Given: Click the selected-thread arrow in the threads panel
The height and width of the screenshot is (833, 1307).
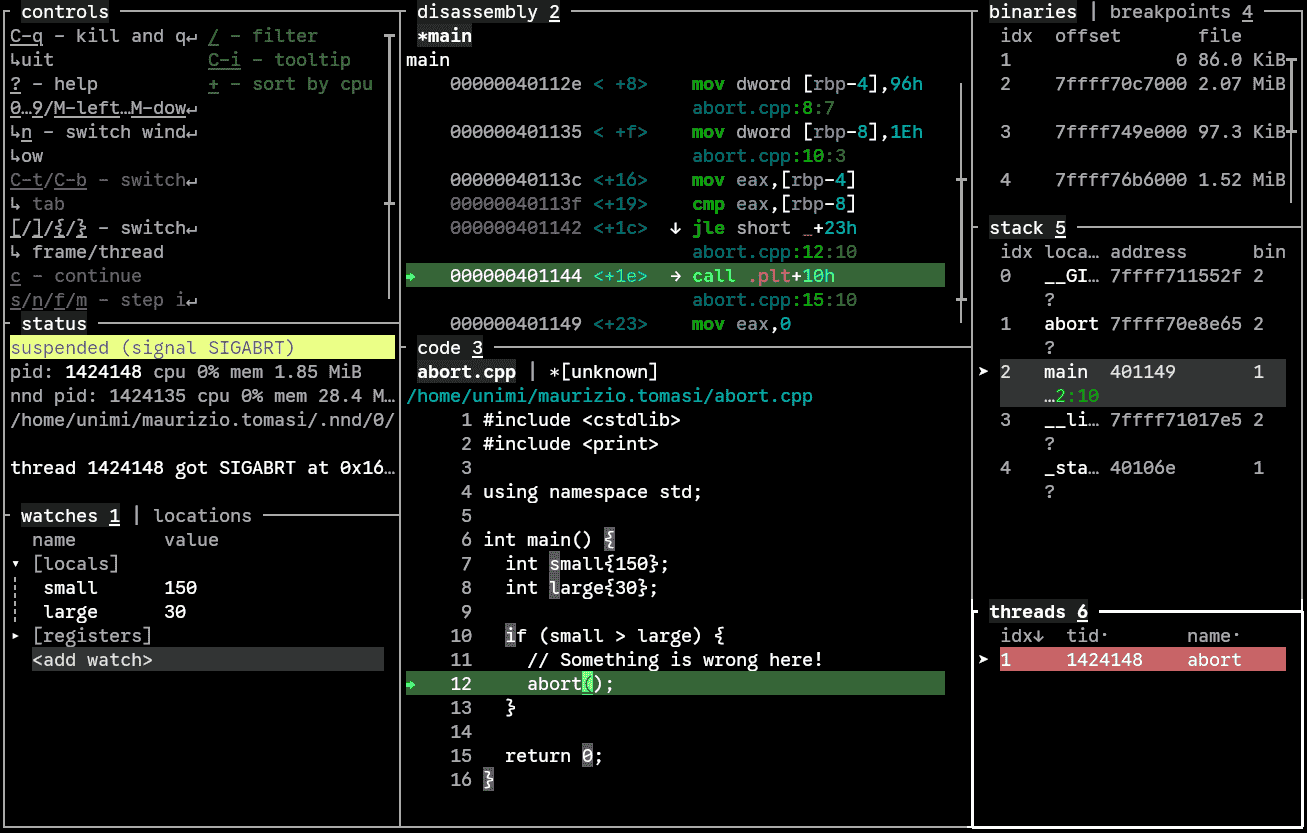Looking at the screenshot, I should [983, 660].
